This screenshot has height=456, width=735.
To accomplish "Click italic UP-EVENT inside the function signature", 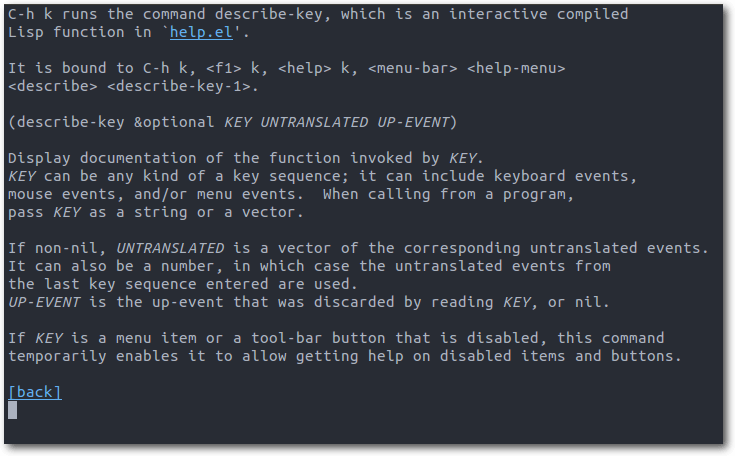I will click(x=413, y=122).
